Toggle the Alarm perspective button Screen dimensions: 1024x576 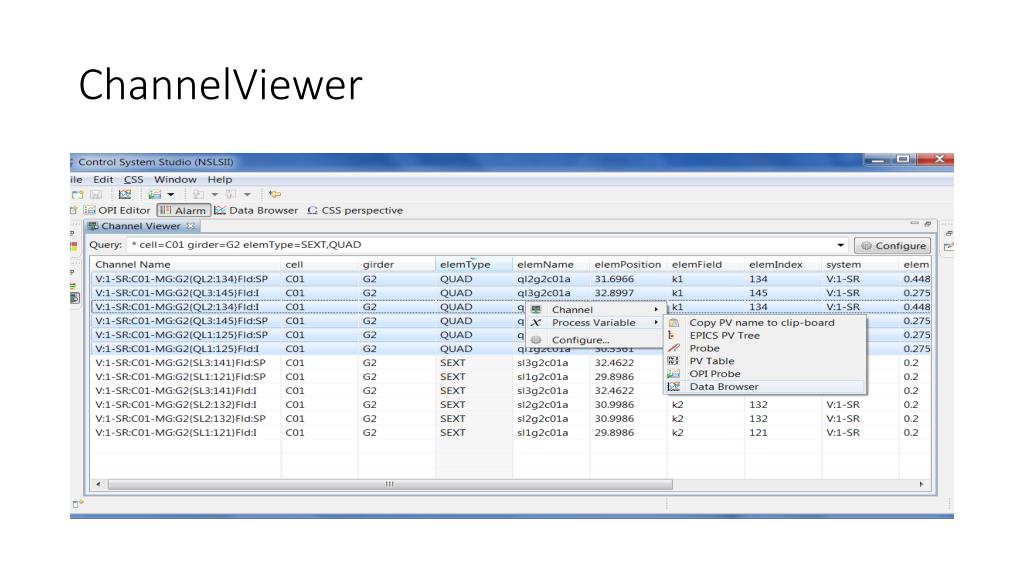click(184, 210)
